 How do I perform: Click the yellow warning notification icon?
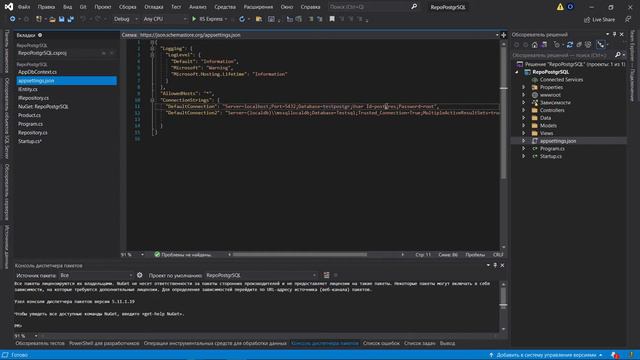[x=560, y=7]
